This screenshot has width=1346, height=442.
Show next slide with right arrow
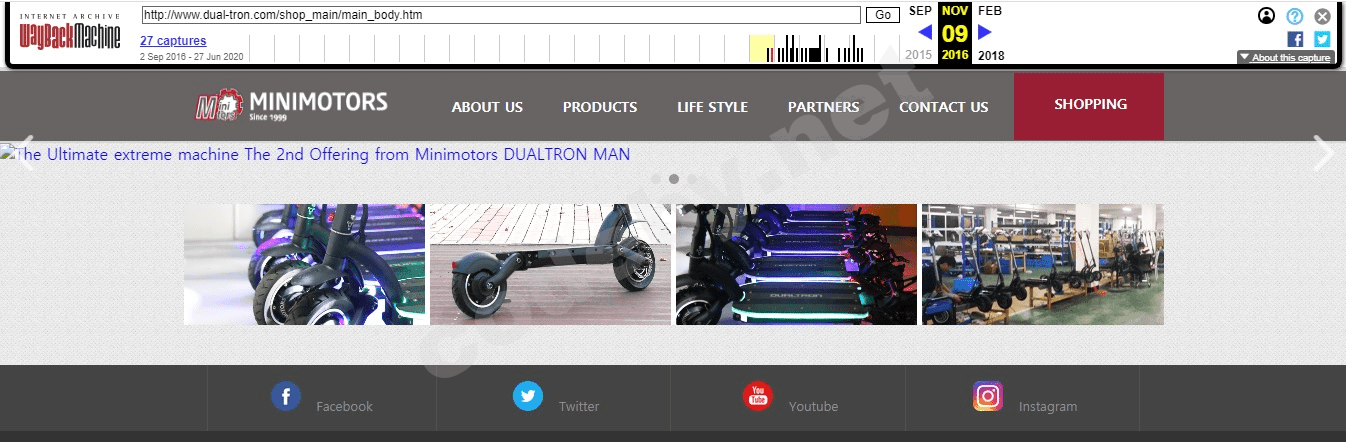point(1323,153)
